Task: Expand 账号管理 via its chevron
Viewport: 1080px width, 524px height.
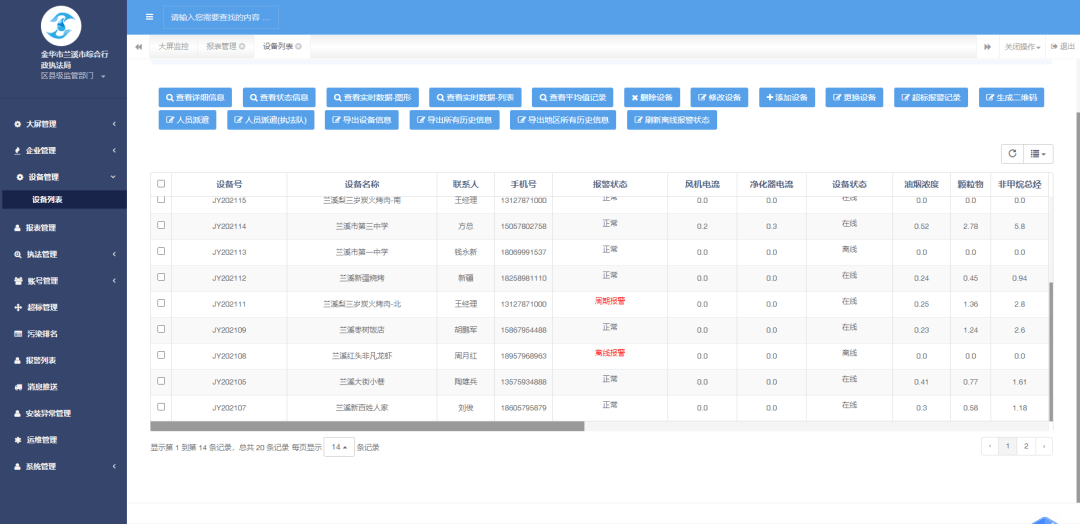Action: tap(114, 281)
